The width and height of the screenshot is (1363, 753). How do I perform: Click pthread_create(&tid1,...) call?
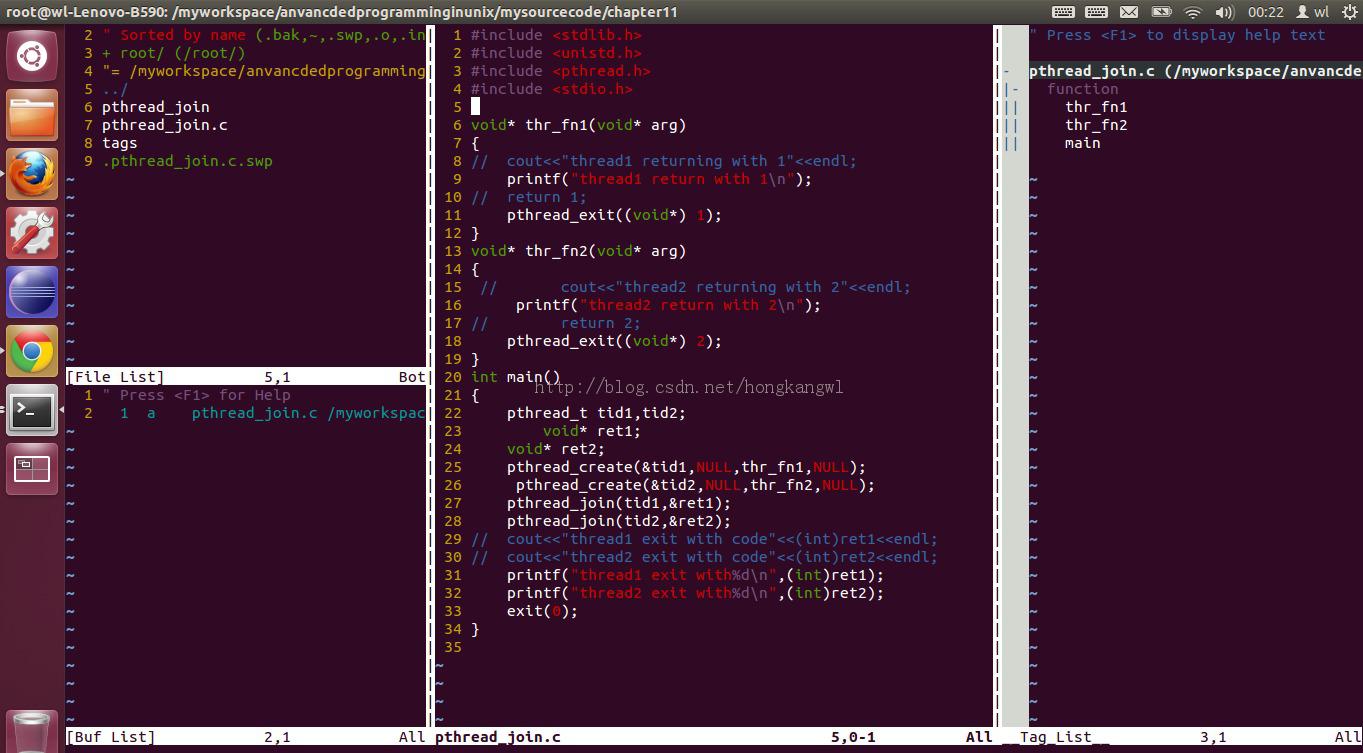coord(686,467)
